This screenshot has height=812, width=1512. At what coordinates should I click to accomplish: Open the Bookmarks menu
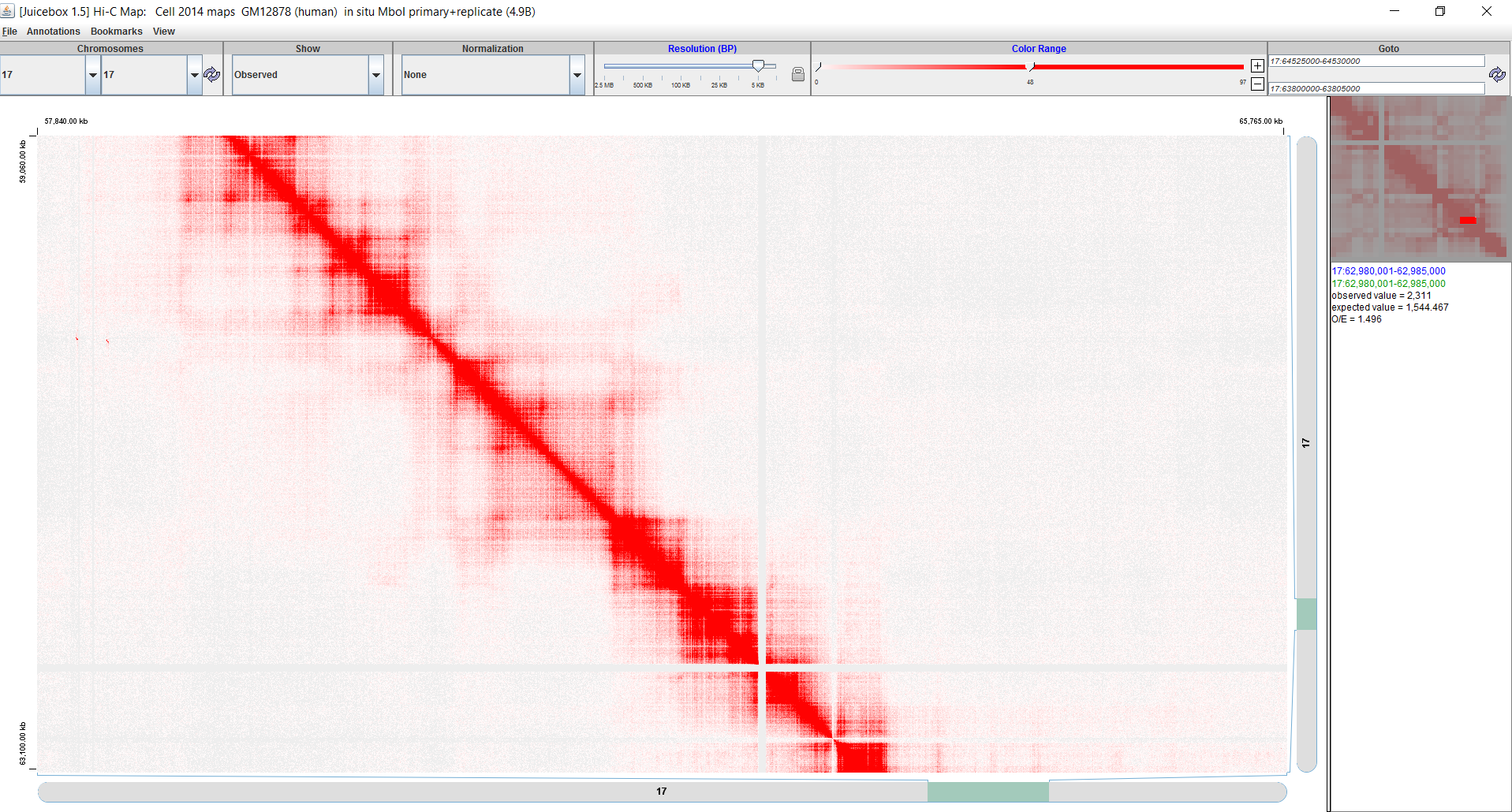click(116, 32)
